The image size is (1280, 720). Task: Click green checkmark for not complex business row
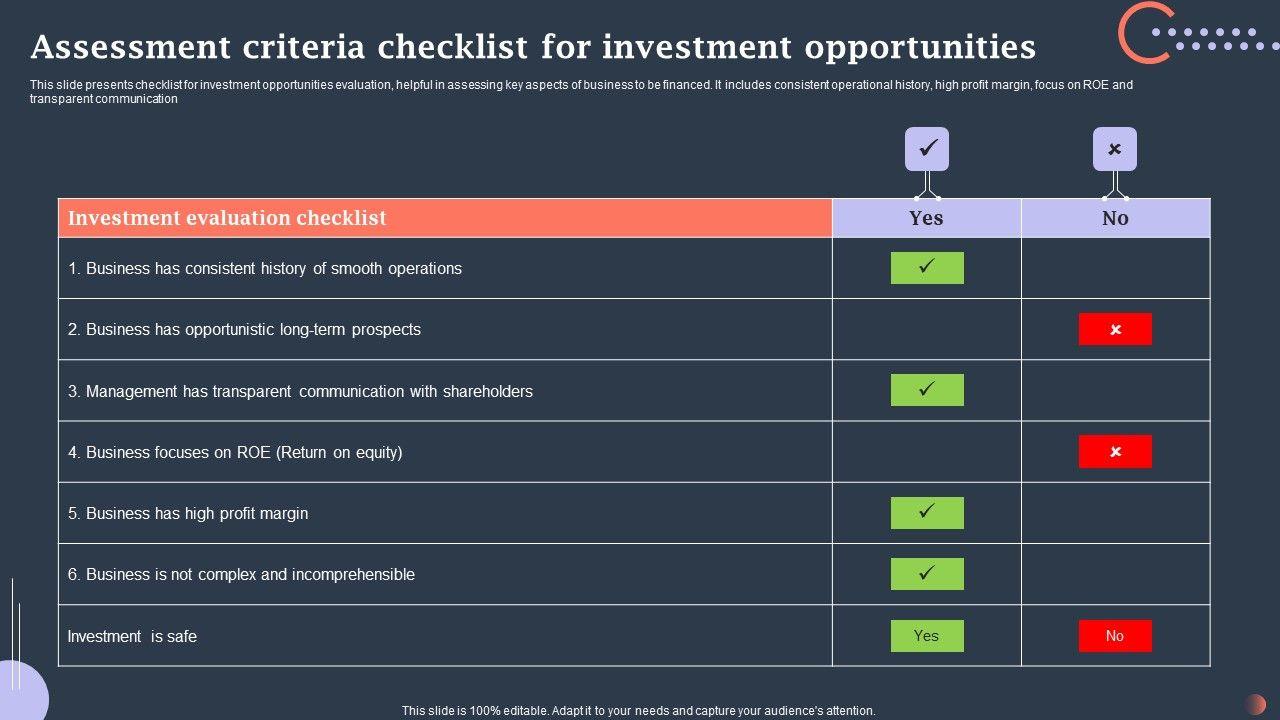(x=927, y=574)
